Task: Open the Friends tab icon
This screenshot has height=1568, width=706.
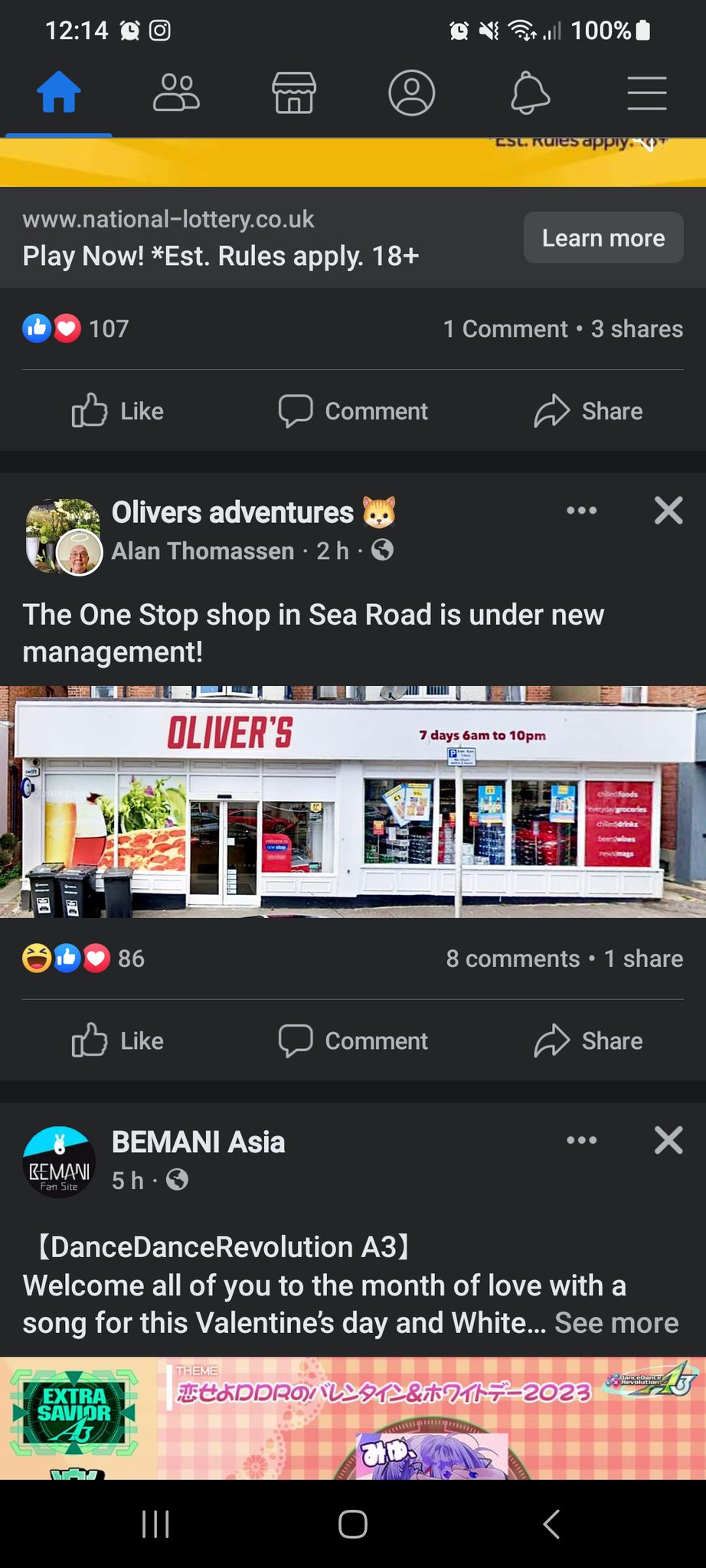Action: tap(176, 93)
